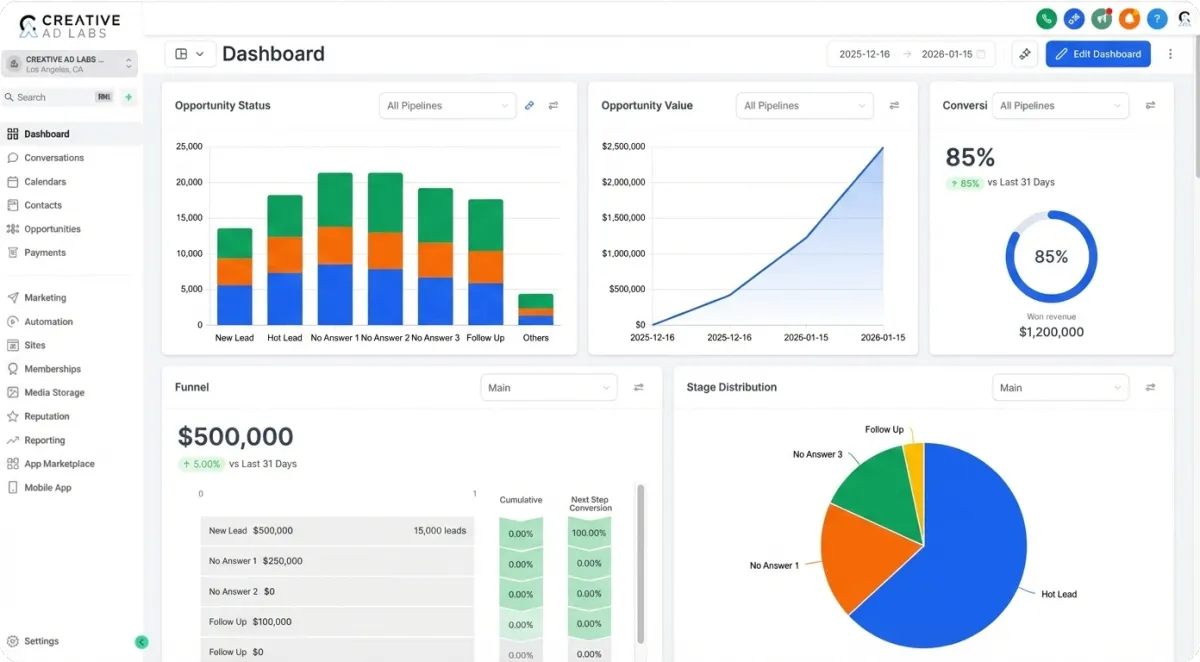
Task: Open the orange notifications bell icon
Action: [1129, 18]
